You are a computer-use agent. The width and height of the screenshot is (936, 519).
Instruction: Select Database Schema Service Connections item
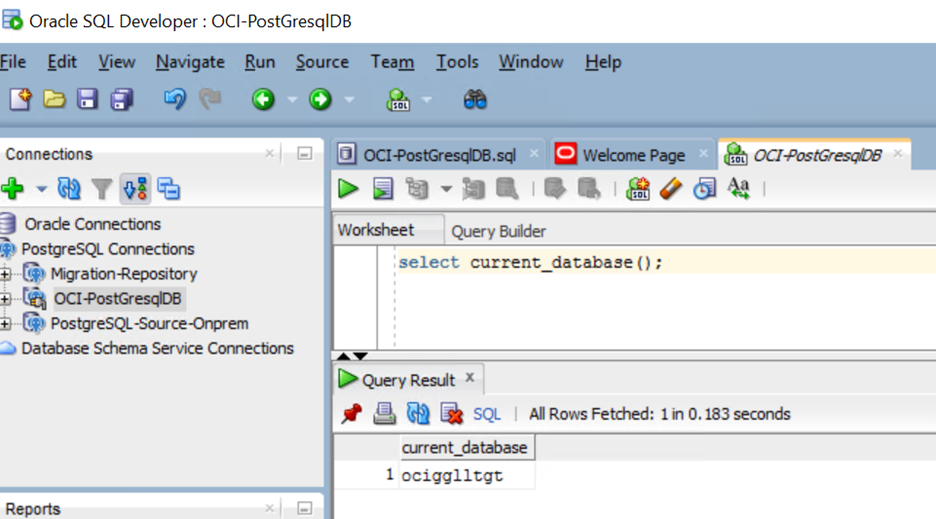pos(158,348)
